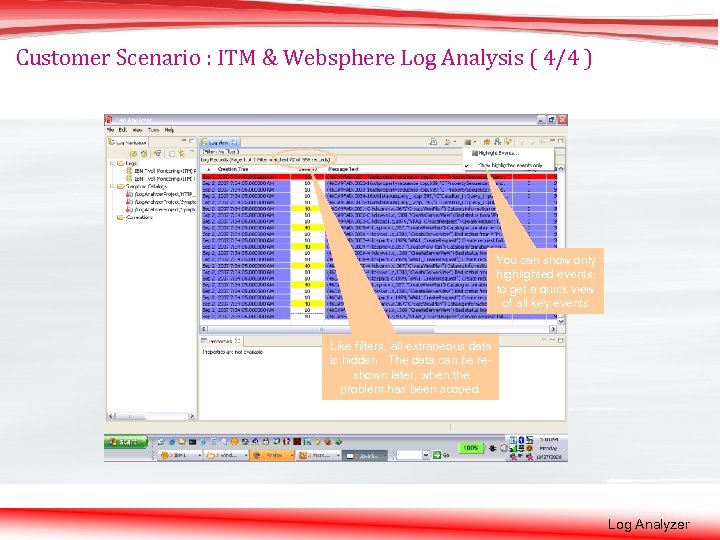
Task: Click the first import icon in Log Navigator toolbar
Action: pyautogui.click(x=133, y=153)
